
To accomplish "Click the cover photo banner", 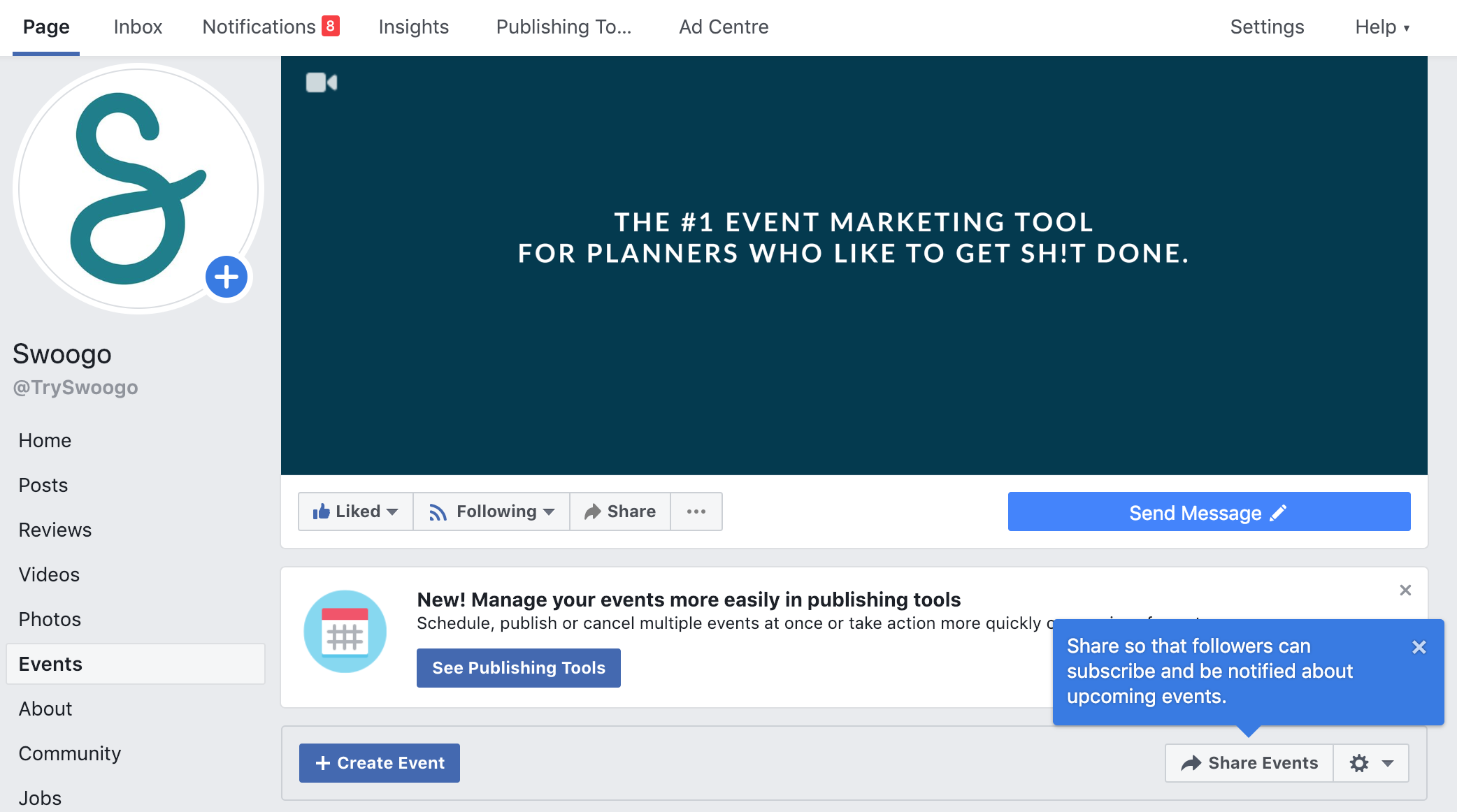I will pos(854,266).
